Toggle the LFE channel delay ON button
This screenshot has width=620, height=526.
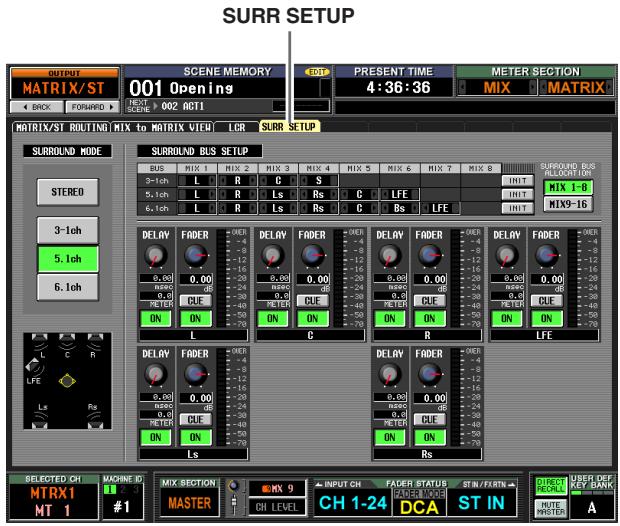point(507,318)
